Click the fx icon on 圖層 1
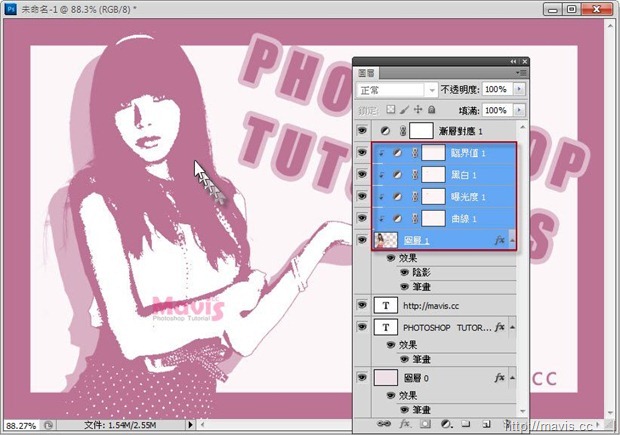 (499, 240)
